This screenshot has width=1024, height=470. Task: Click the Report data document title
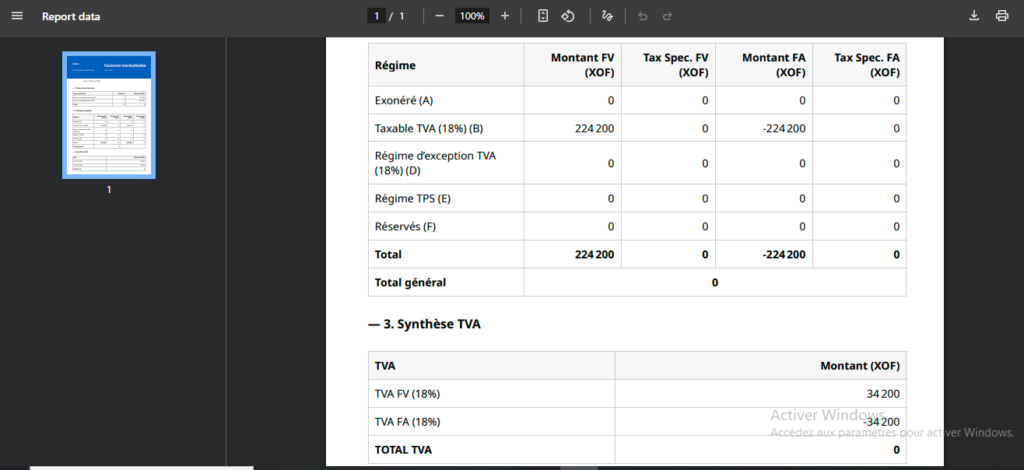(71, 17)
